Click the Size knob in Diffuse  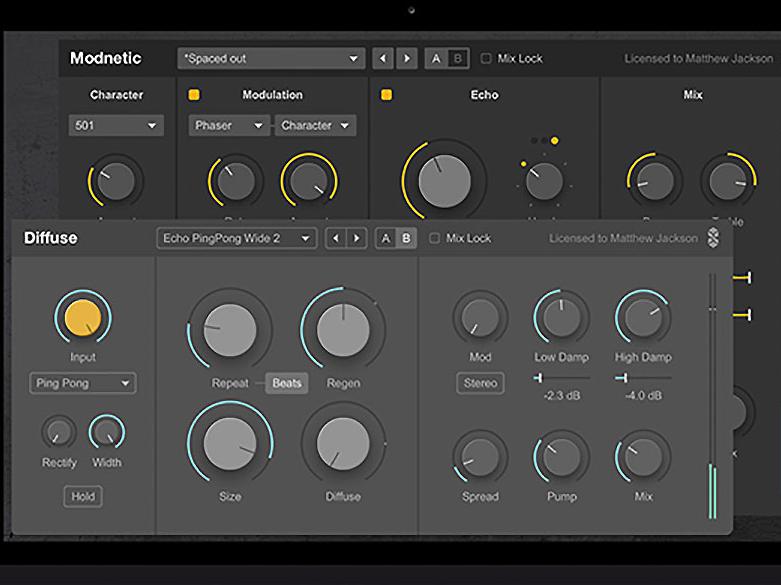point(230,444)
